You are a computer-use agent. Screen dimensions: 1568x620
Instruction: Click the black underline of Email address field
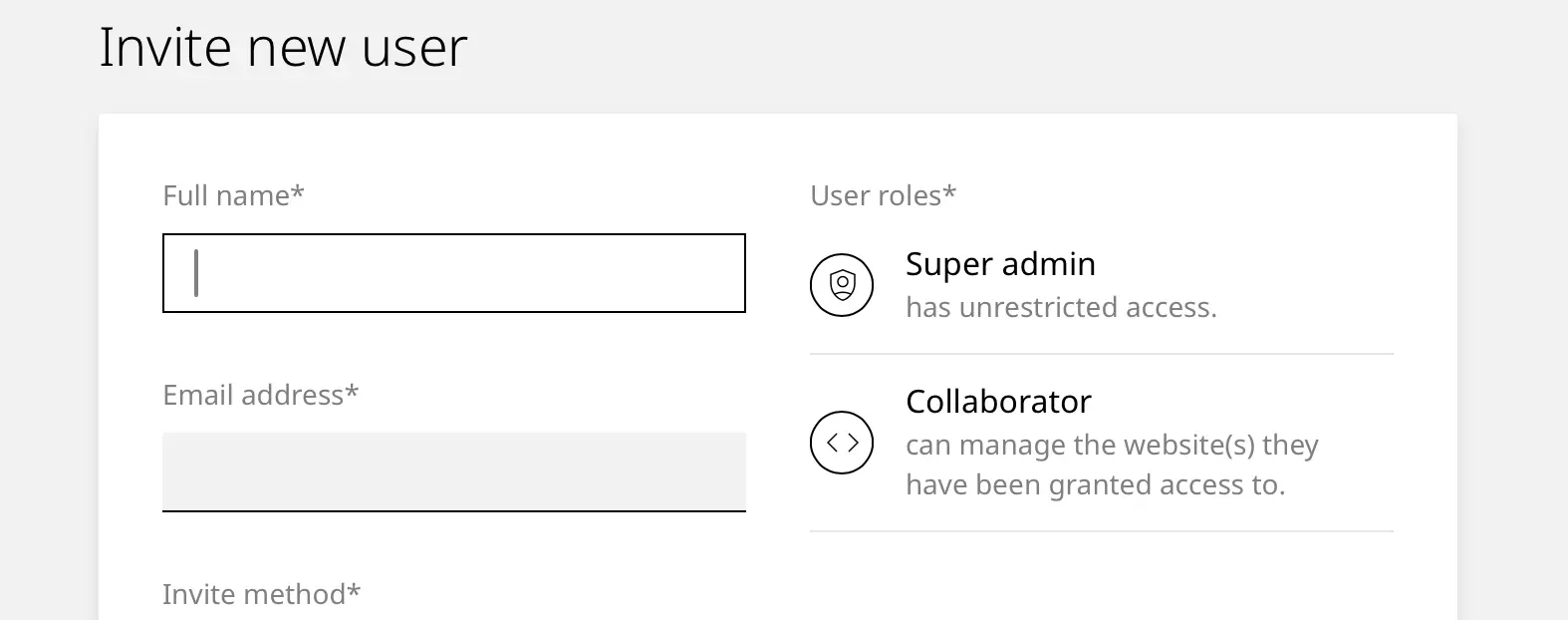tap(454, 510)
